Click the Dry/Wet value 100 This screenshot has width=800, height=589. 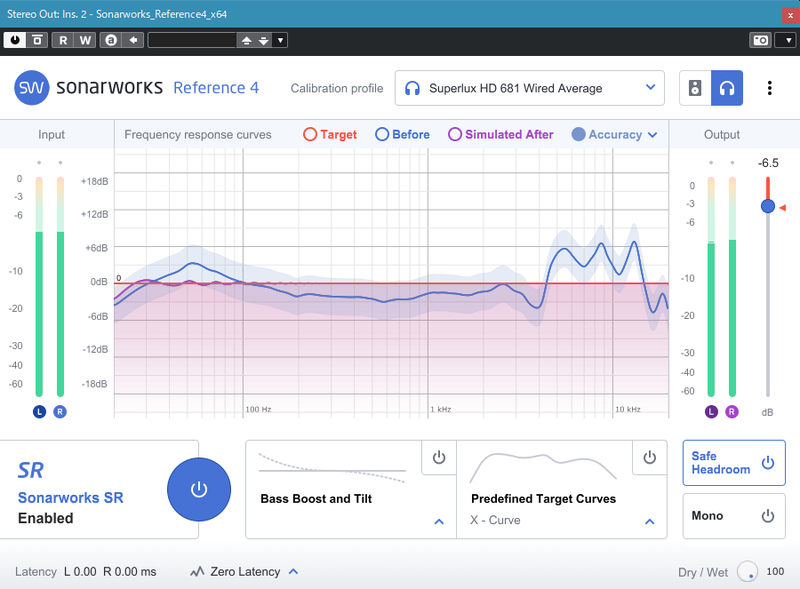[x=775, y=572]
